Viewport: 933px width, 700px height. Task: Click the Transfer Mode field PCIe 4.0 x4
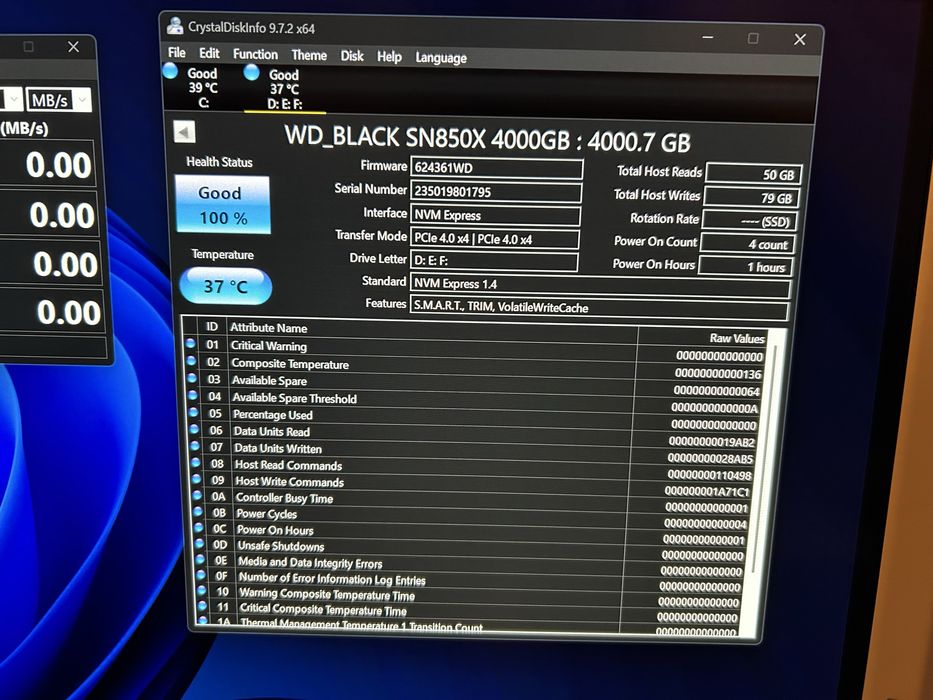494,239
